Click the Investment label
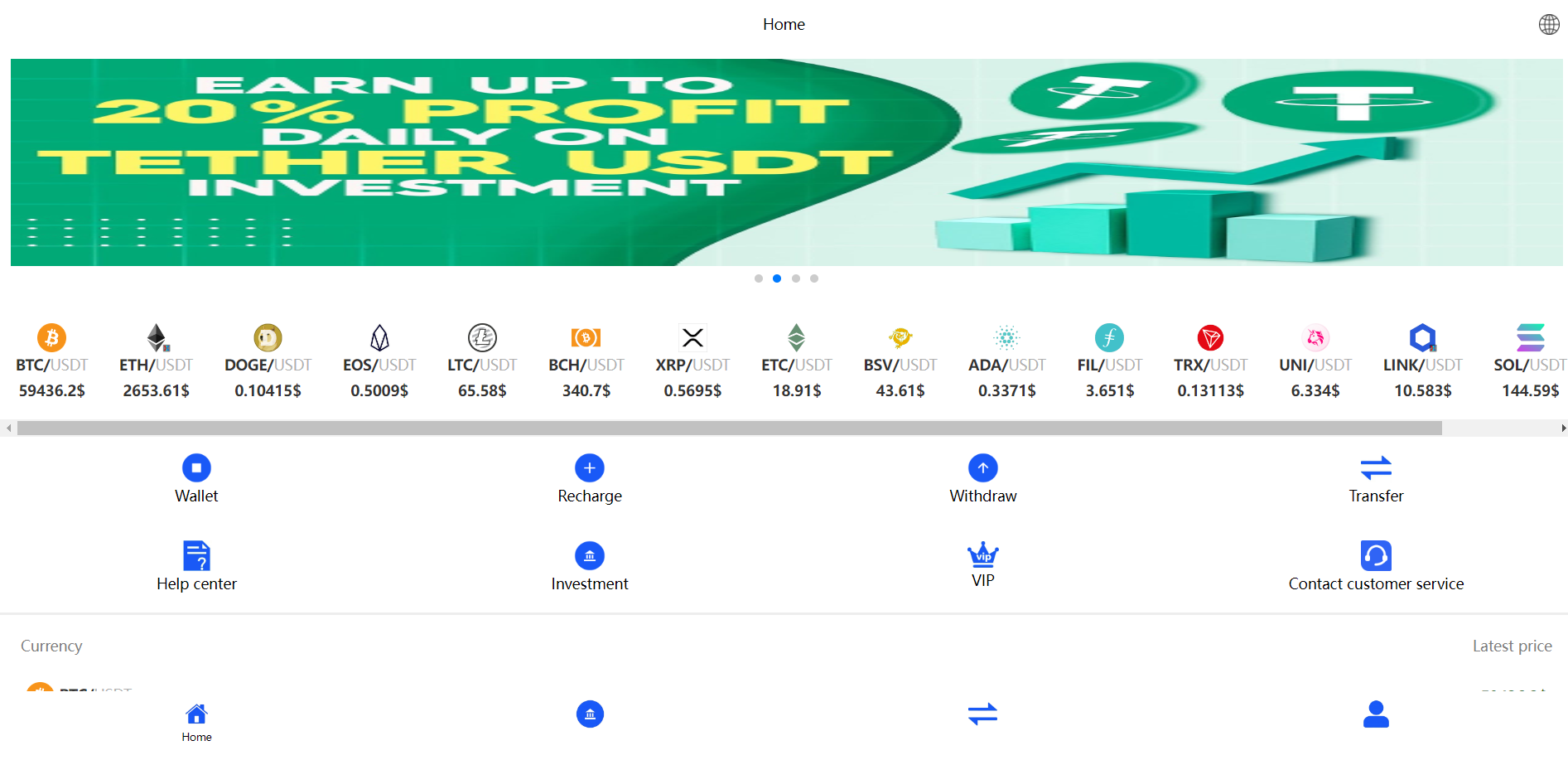Screen dimensions: 1568x760 pyautogui.click(x=590, y=583)
